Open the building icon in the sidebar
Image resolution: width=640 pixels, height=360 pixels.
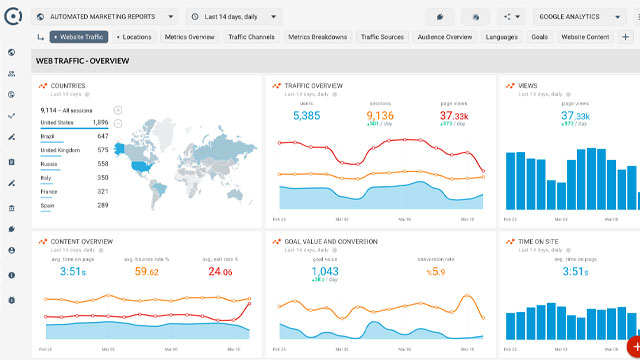[x=11, y=208]
